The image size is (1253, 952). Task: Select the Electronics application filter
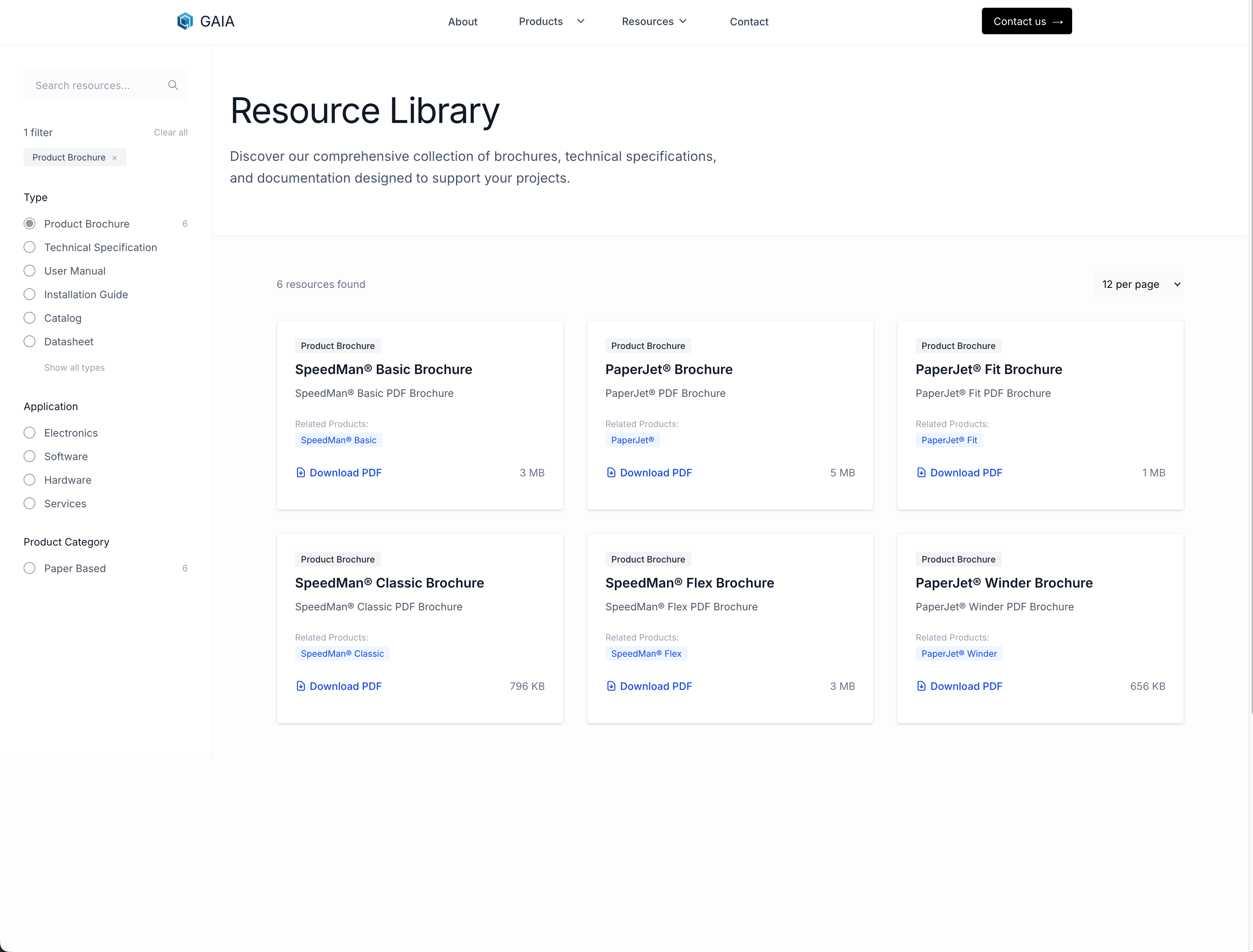click(x=29, y=432)
